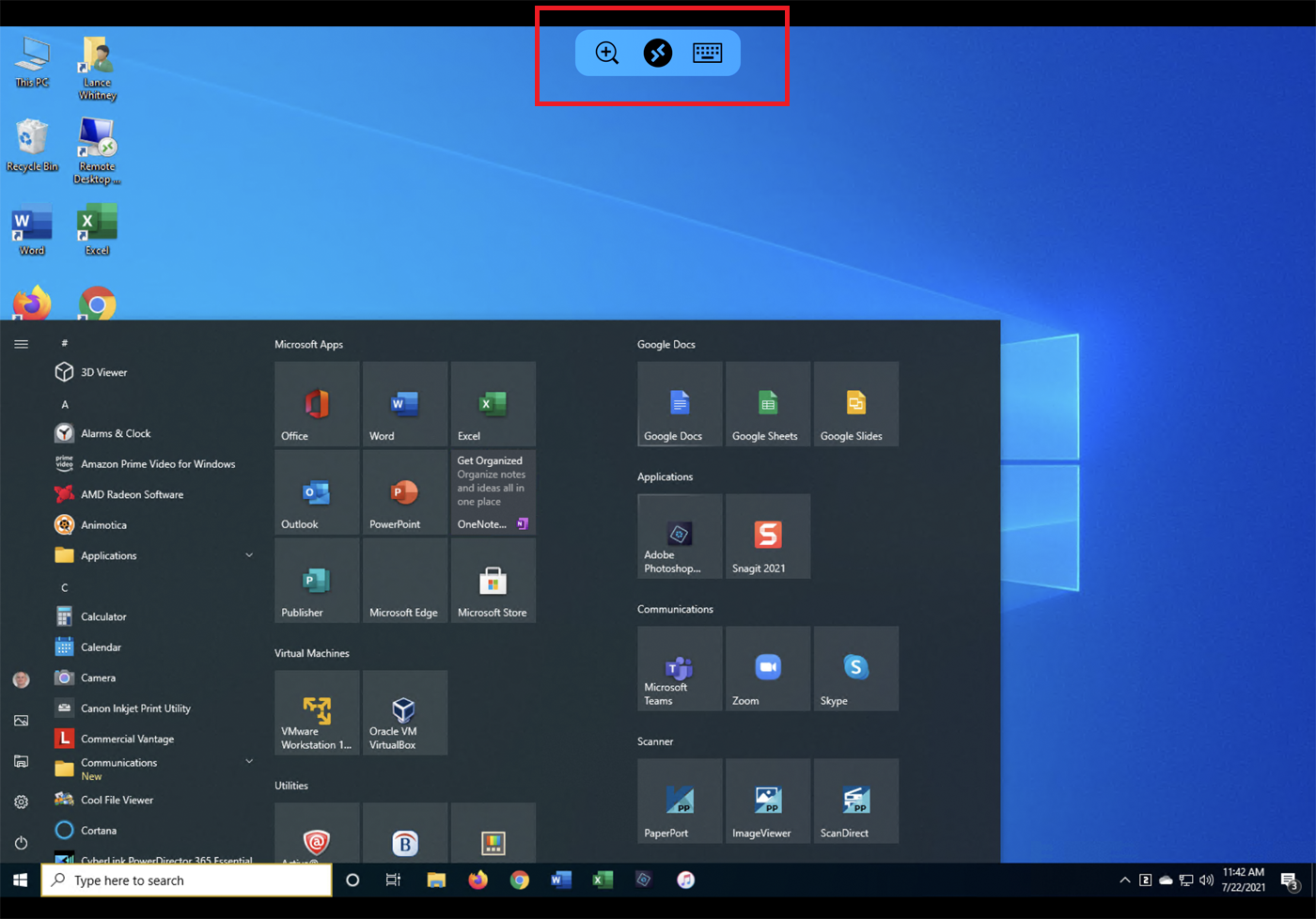Open the OneNote Get Organized tile
Screen dimensions: 1316x919
(493, 492)
